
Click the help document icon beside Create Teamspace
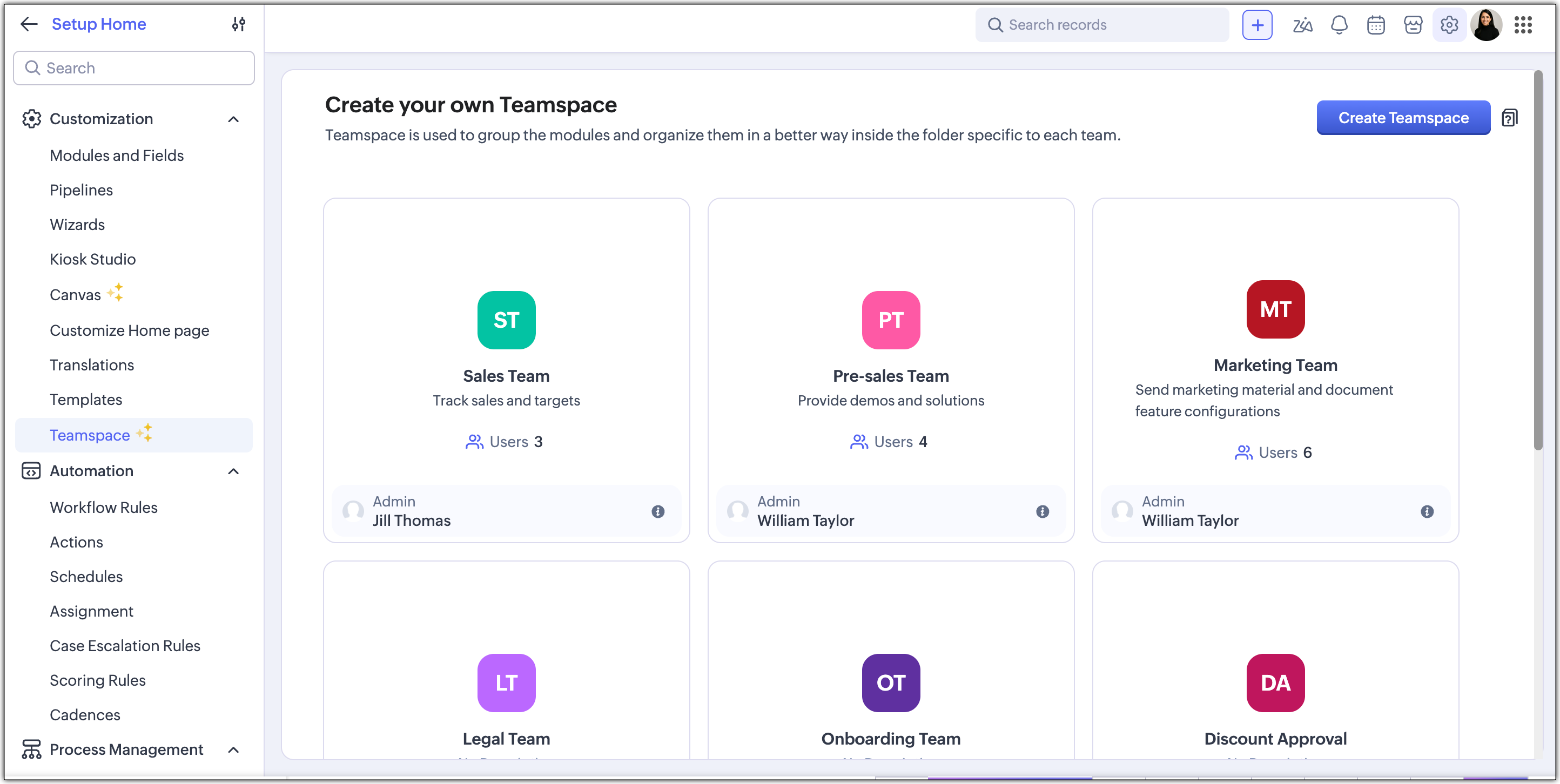pyautogui.click(x=1509, y=118)
